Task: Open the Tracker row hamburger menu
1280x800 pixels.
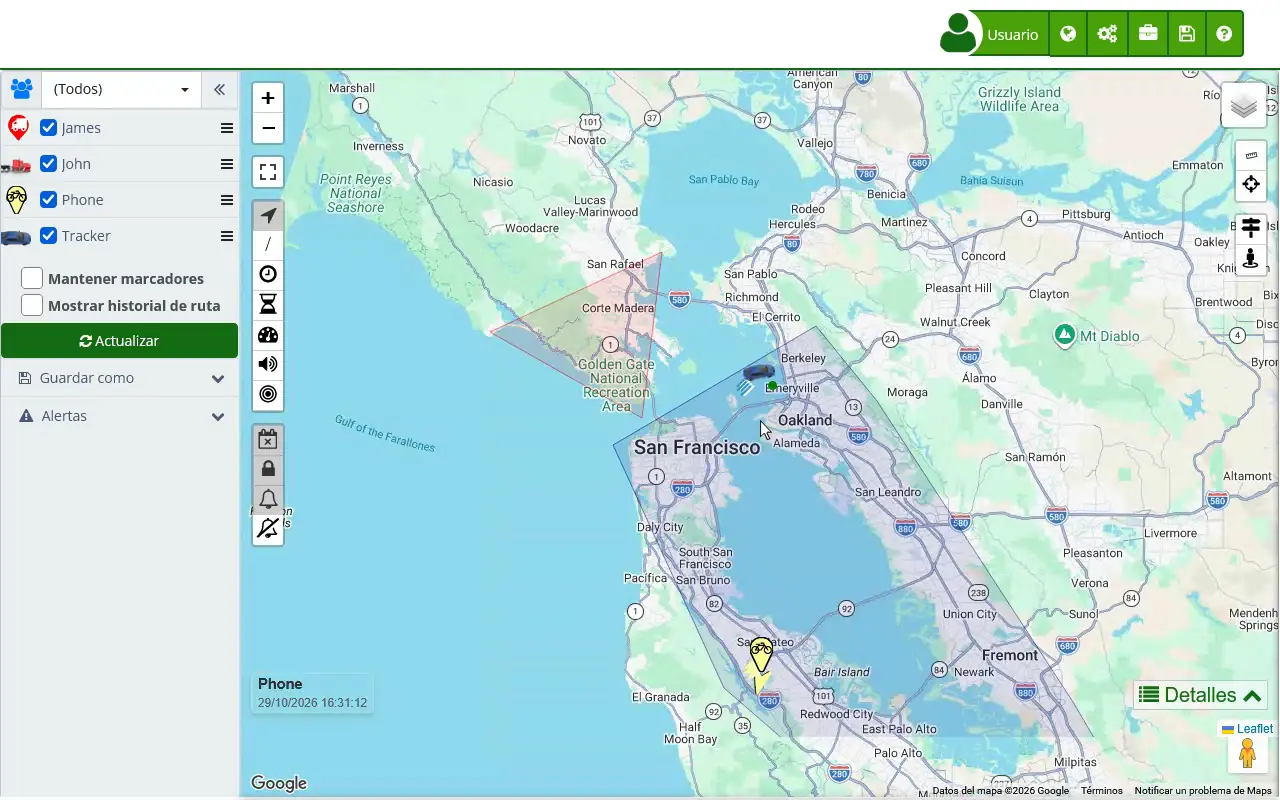Action: [227, 236]
